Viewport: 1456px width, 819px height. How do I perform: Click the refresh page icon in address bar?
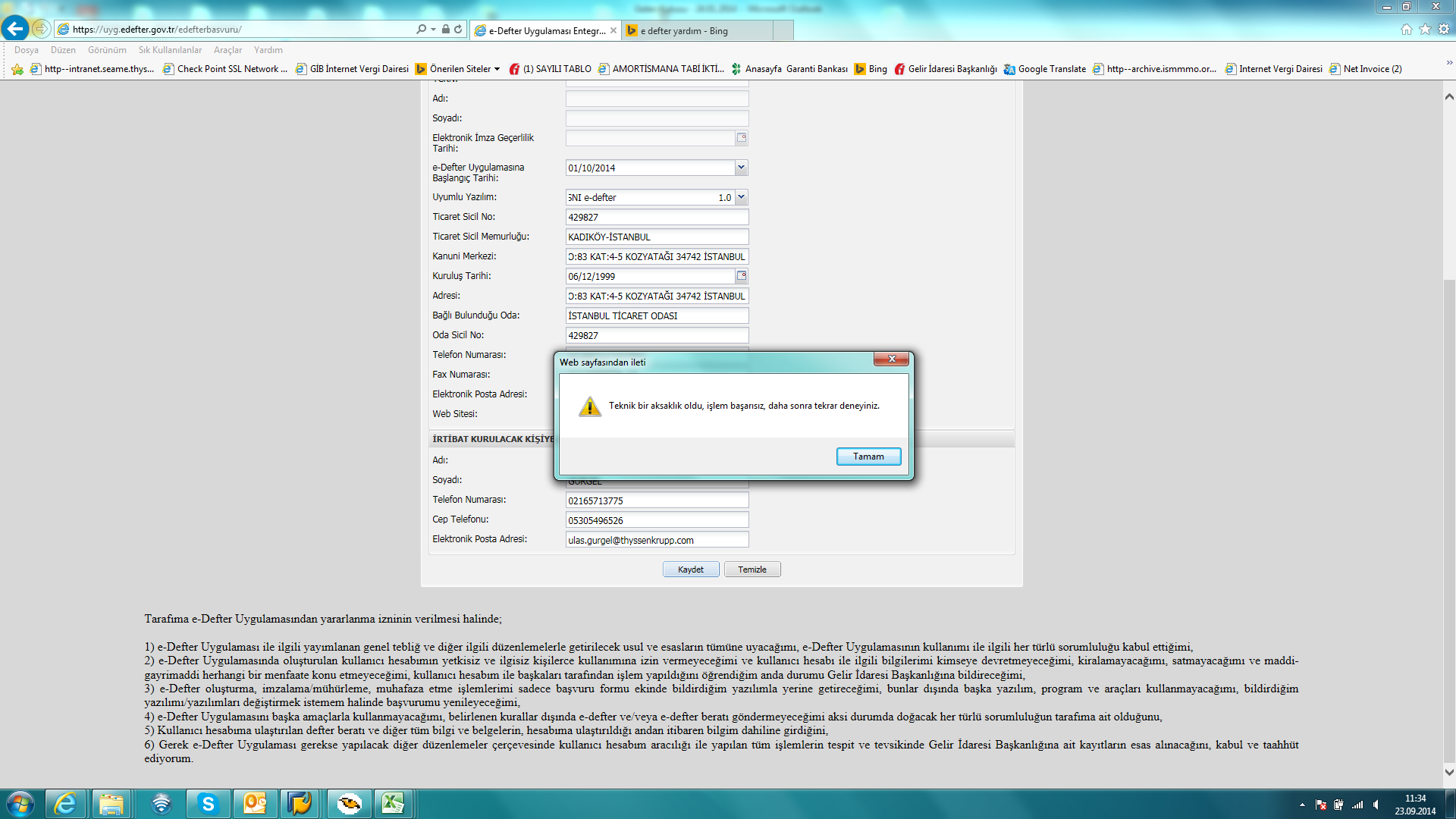pyautogui.click(x=458, y=30)
